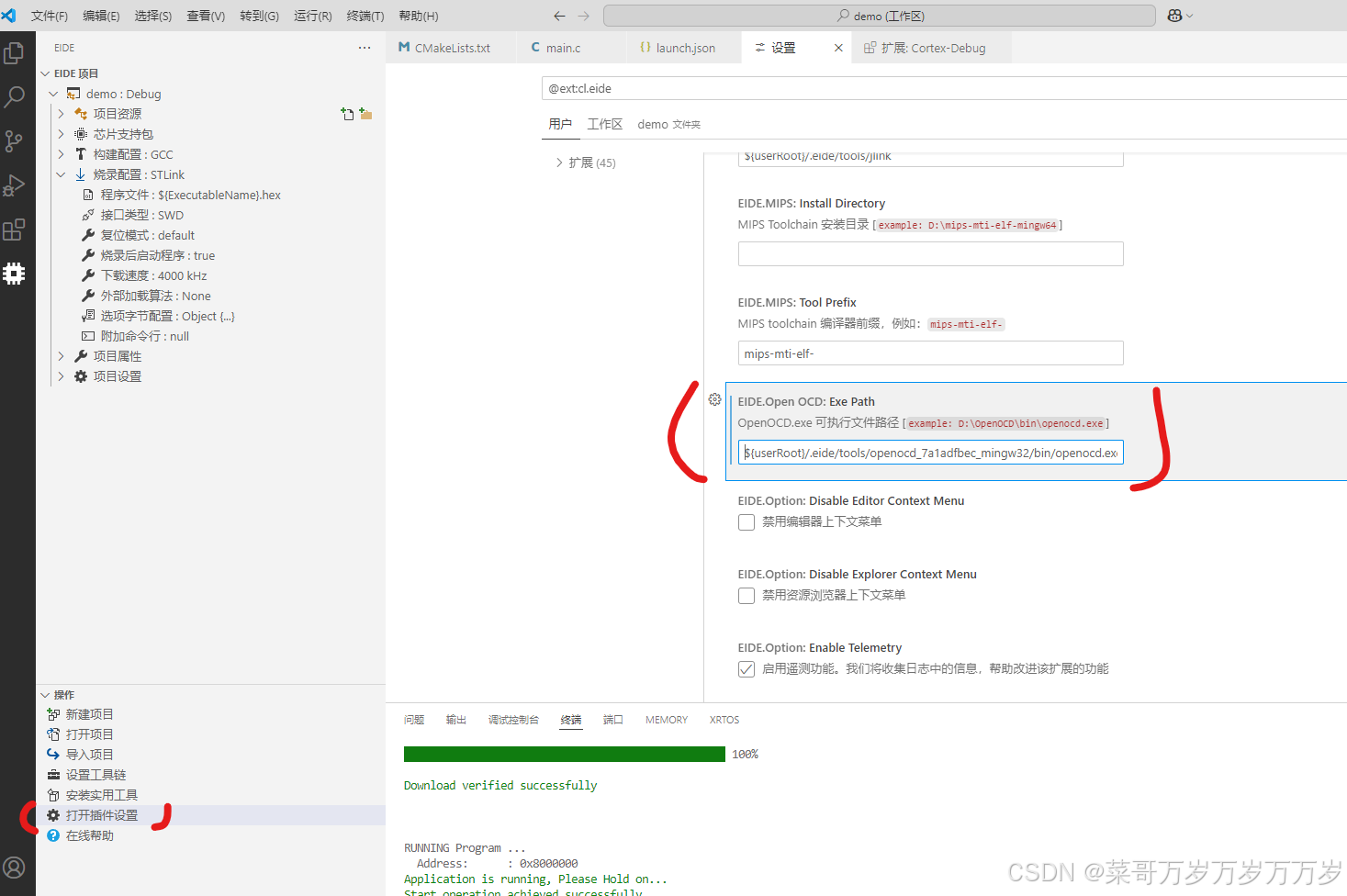Toggle 禁用编辑器上下文菜单 checkbox
1347x896 pixels.
click(x=746, y=522)
